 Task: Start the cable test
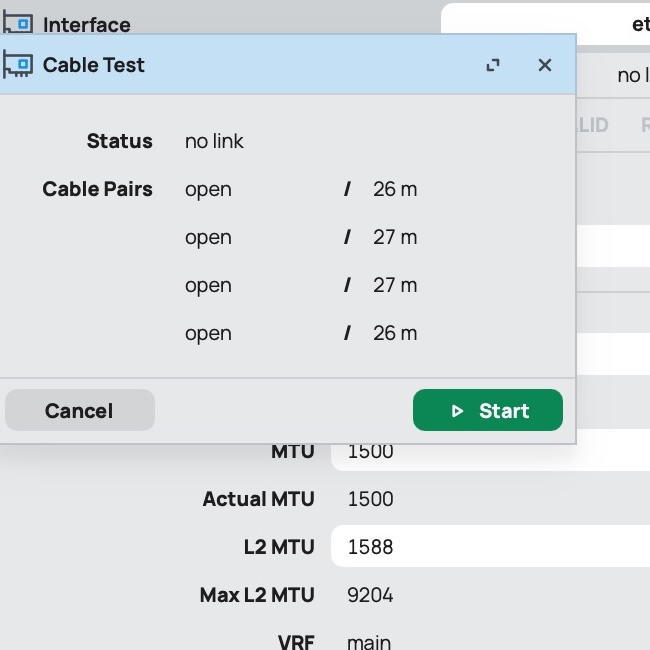tap(488, 411)
